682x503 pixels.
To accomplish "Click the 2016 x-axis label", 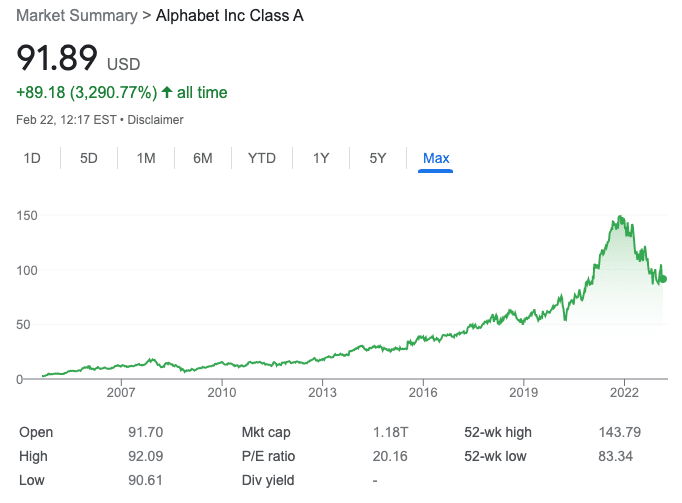I will coord(423,395).
